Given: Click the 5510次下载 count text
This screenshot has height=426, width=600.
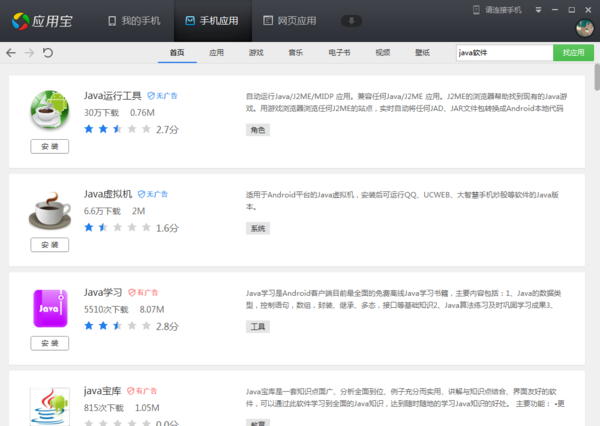Looking at the screenshot, I should coord(106,310).
